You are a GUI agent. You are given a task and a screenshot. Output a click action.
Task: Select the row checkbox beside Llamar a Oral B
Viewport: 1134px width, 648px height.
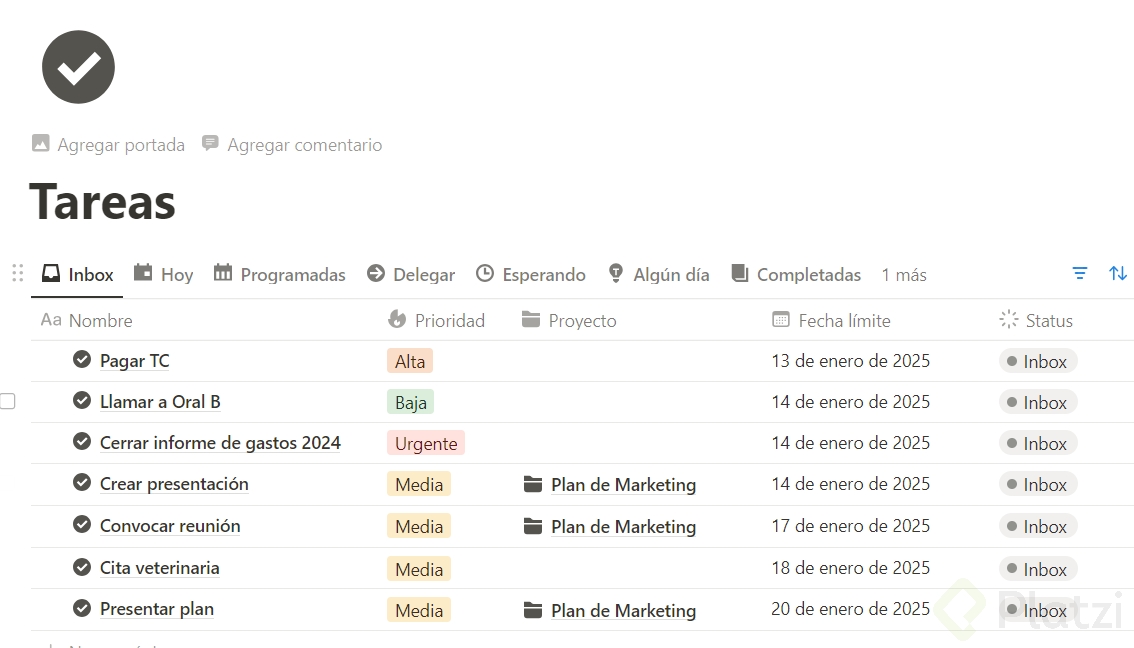click(8, 401)
